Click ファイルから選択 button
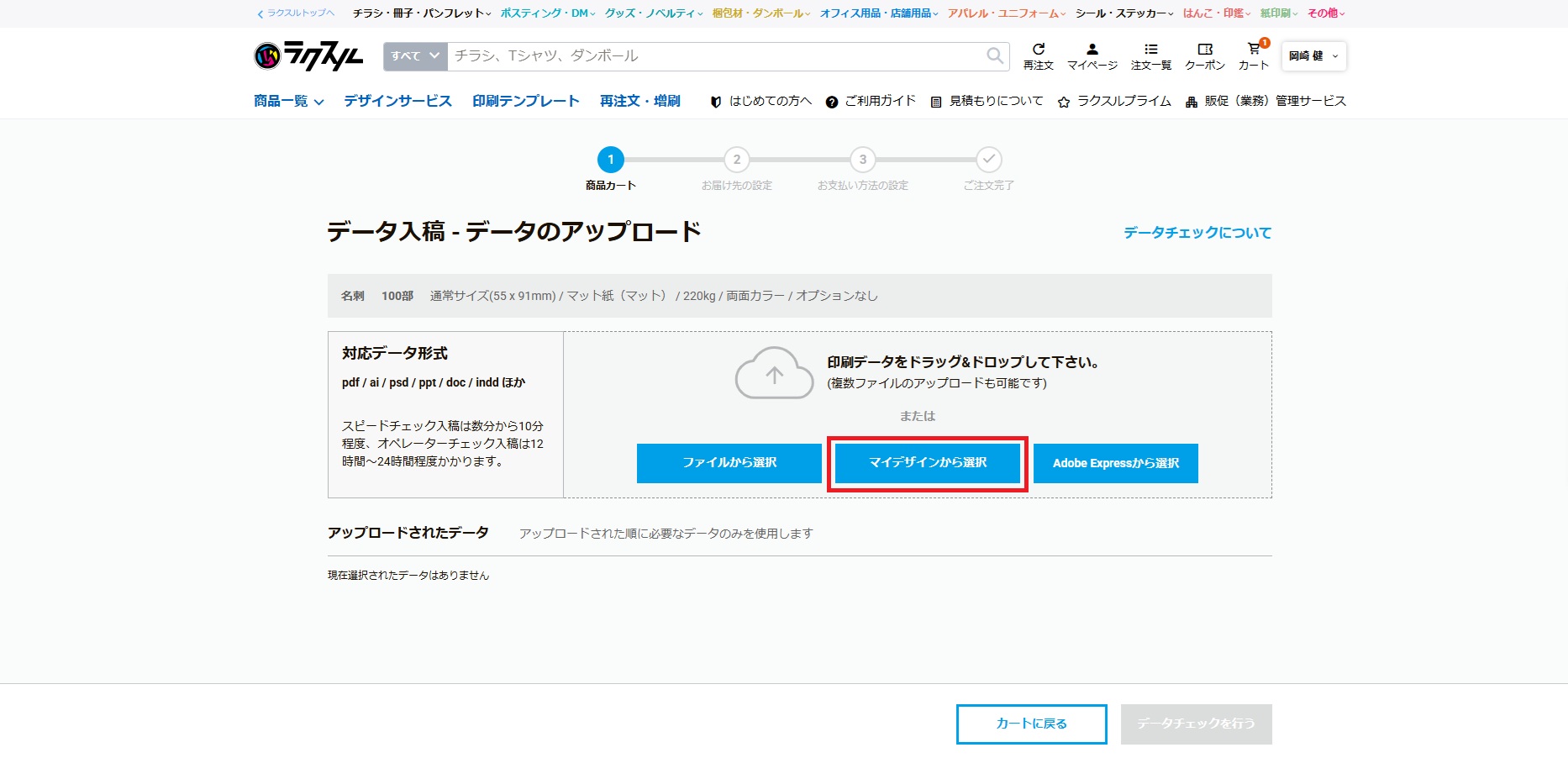Viewport: 1568px width, 758px height. 729,463
